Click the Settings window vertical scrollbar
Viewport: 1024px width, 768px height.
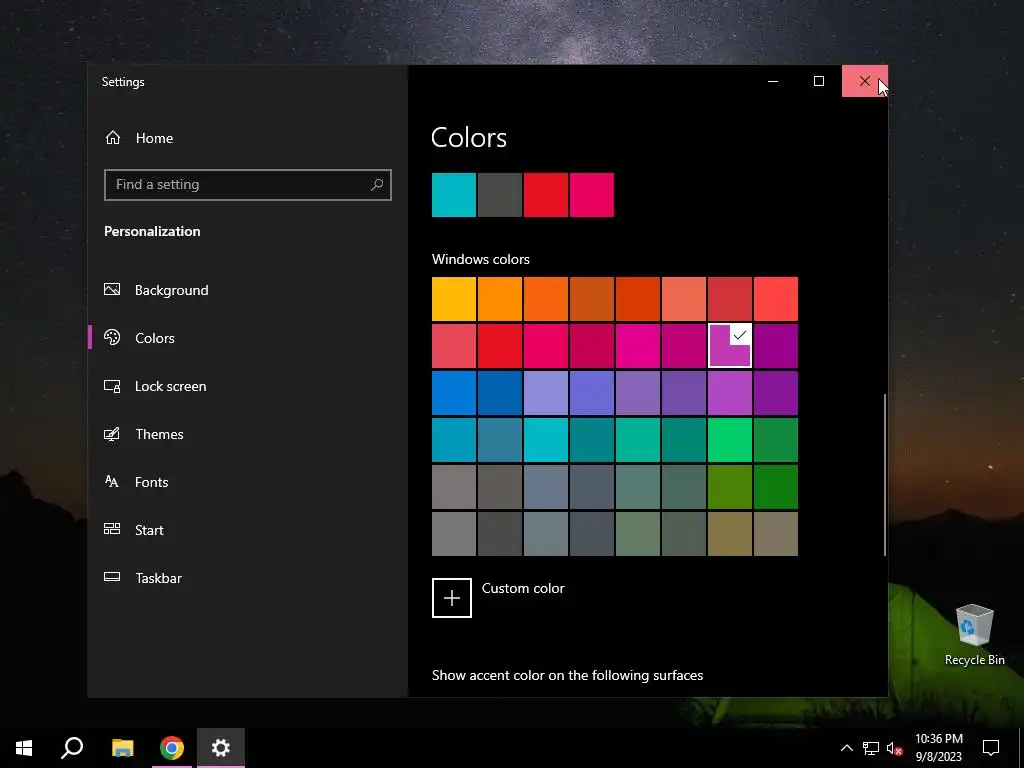tap(885, 474)
